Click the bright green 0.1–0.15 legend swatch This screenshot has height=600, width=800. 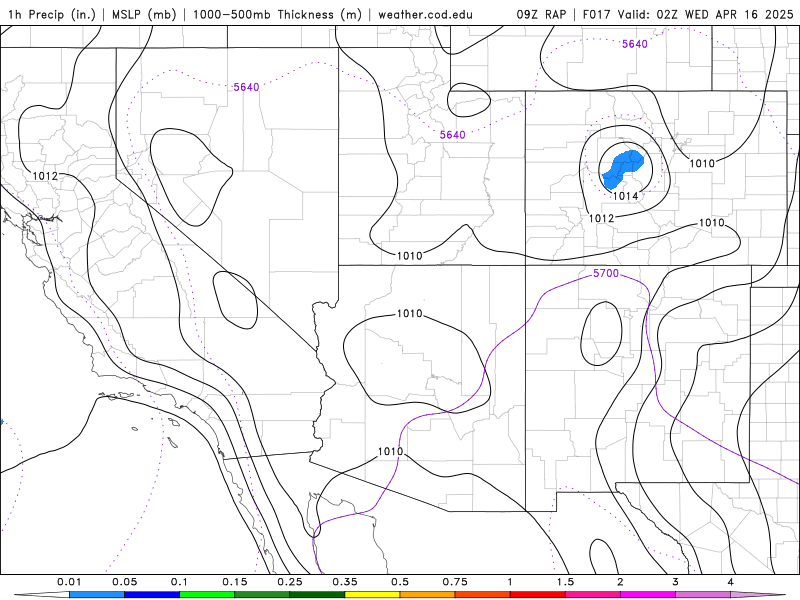207,595
